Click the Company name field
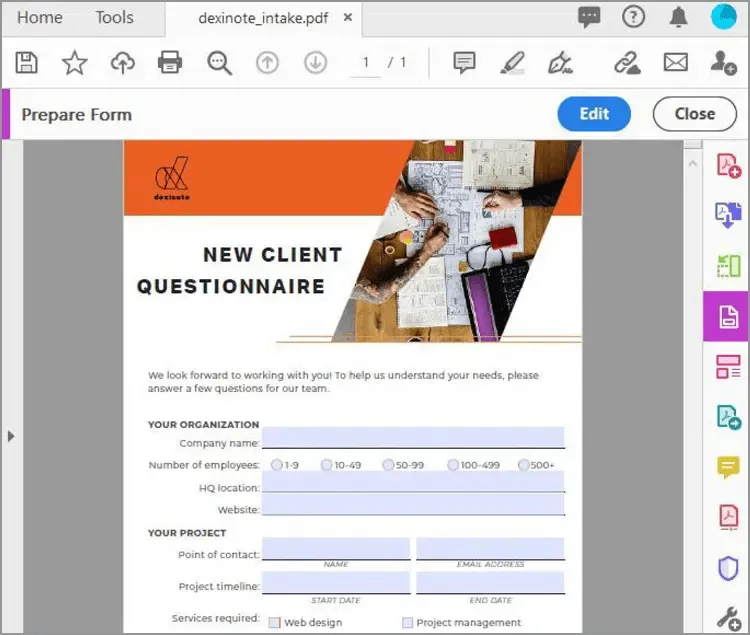 click(x=413, y=438)
